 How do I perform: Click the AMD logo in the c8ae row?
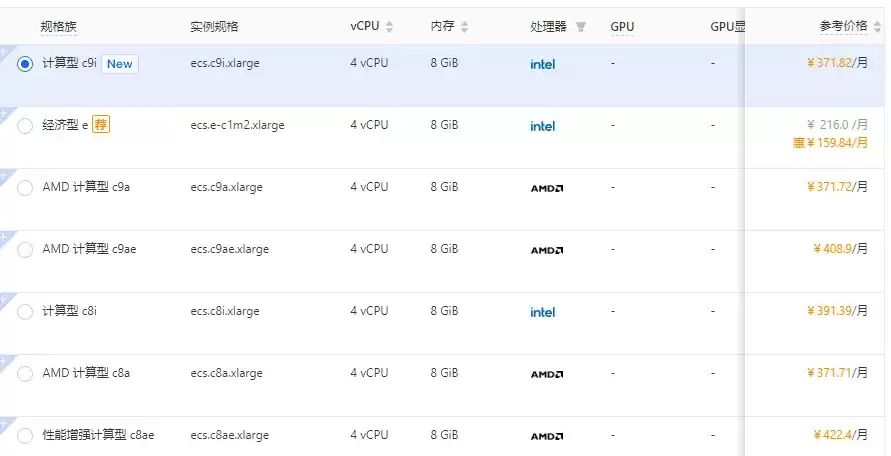coord(547,436)
